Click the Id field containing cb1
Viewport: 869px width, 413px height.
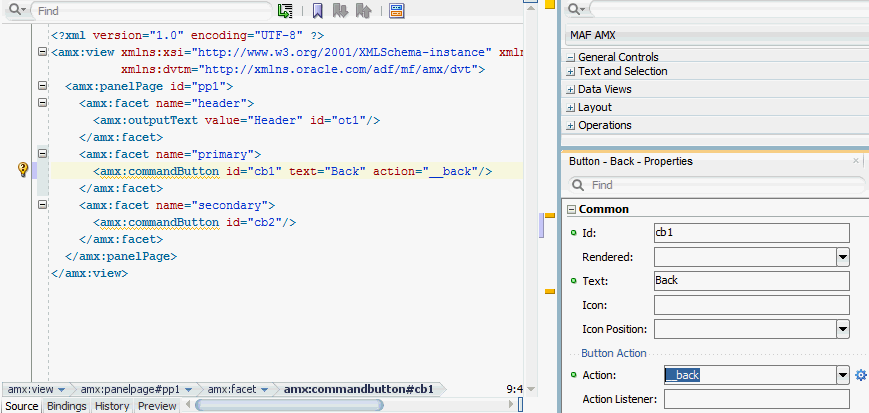(x=752, y=233)
